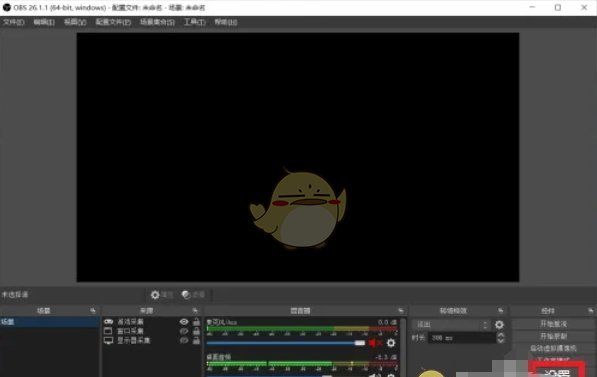Select the 场景 item in the Scenes list

pos(50,322)
